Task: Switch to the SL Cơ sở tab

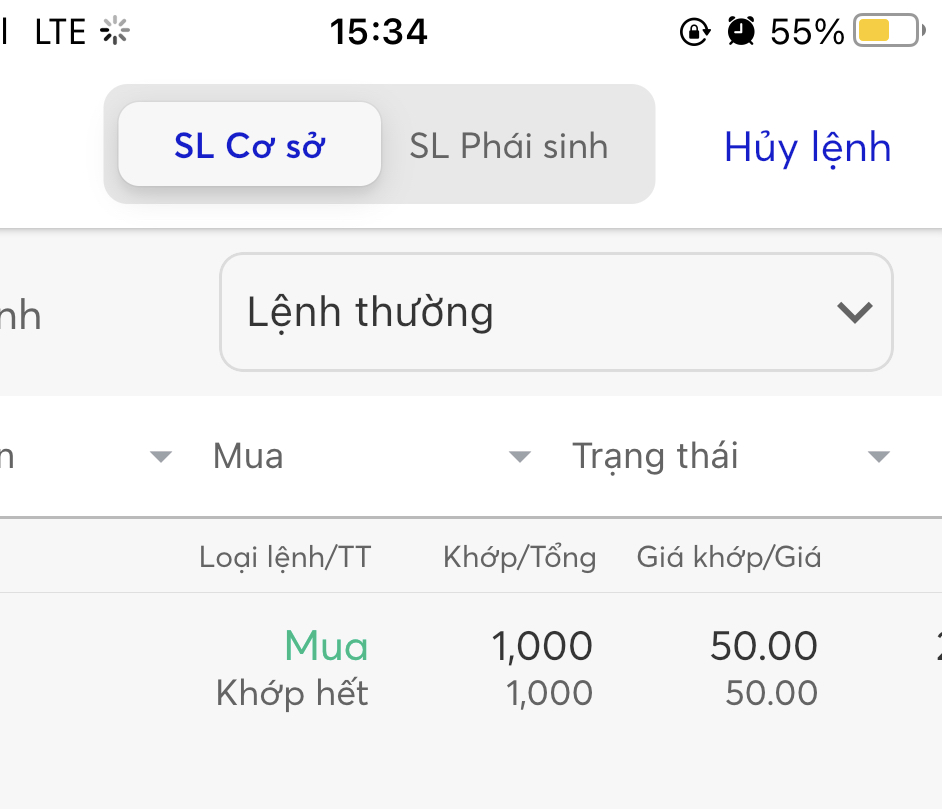Action: tap(250, 145)
